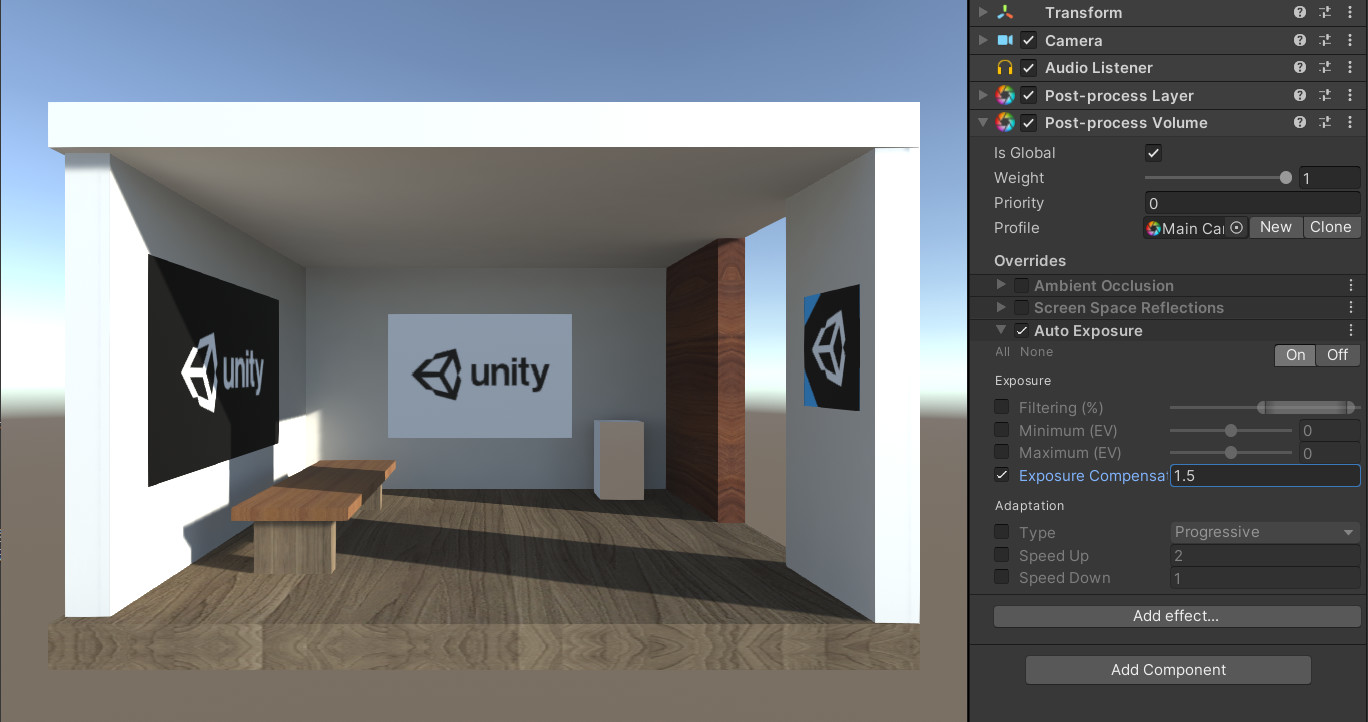Open Camera component's three-dot menu
Viewport: 1368px width, 722px height.
coord(1350,40)
